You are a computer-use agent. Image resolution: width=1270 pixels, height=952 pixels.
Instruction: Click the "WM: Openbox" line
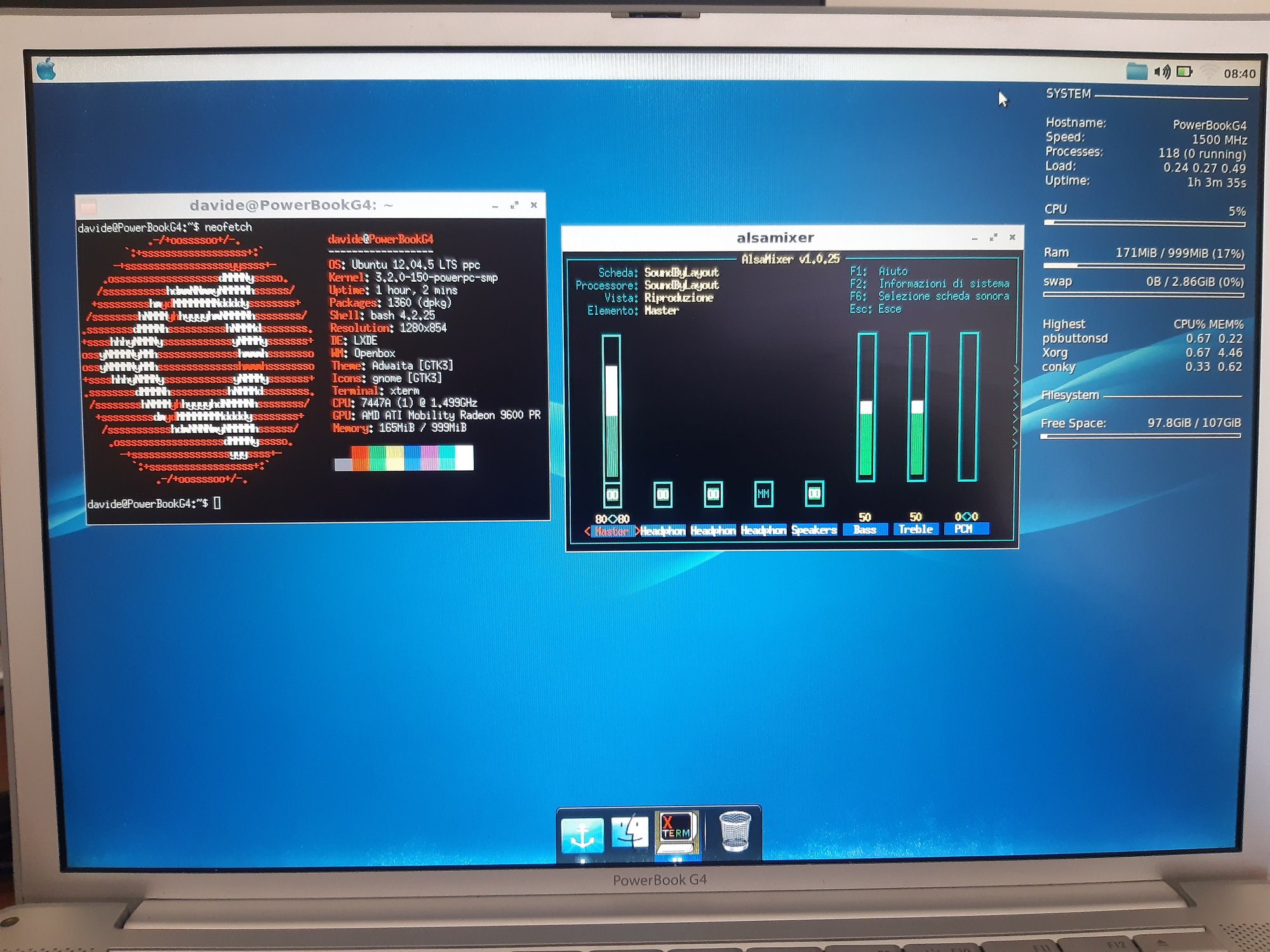click(363, 353)
